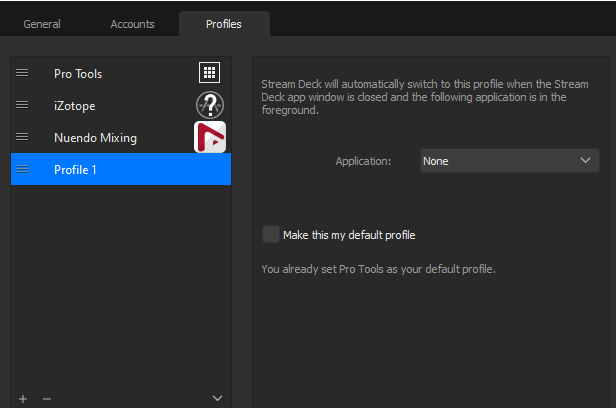Click the drag handle beside Nuendo Mixing
Image resolution: width=616 pixels, height=408 pixels.
[x=22, y=137]
